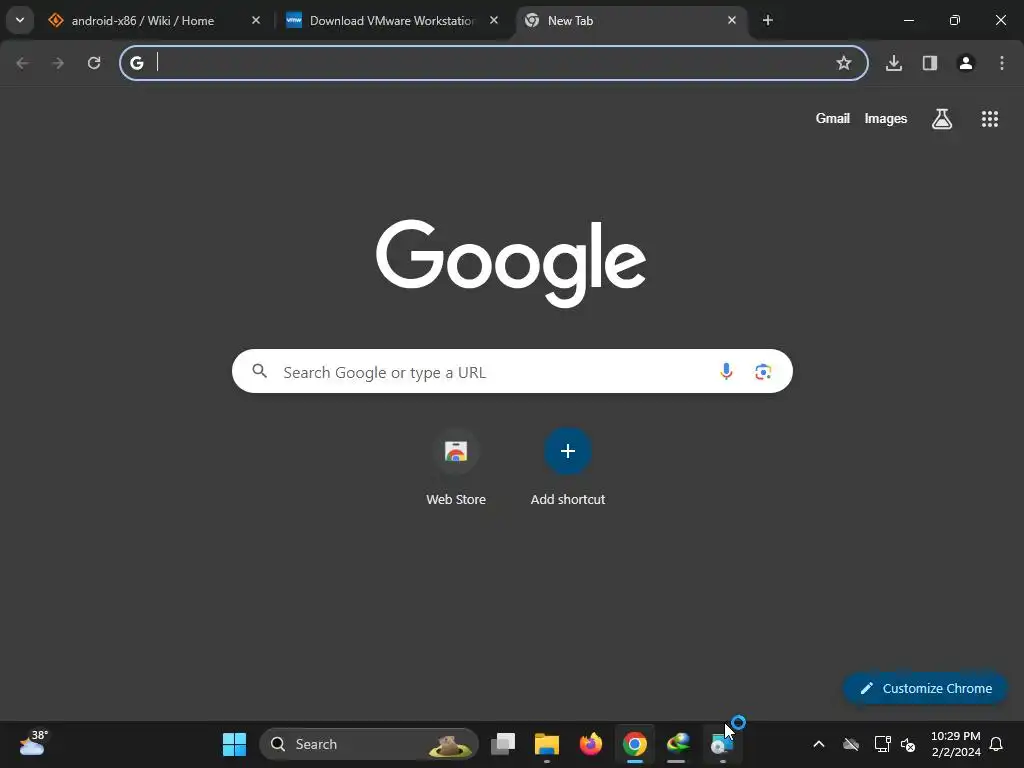Screen dimensions: 1024x768
Task: Launch Firefox from the taskbar
Action: (x=590, y=744)
